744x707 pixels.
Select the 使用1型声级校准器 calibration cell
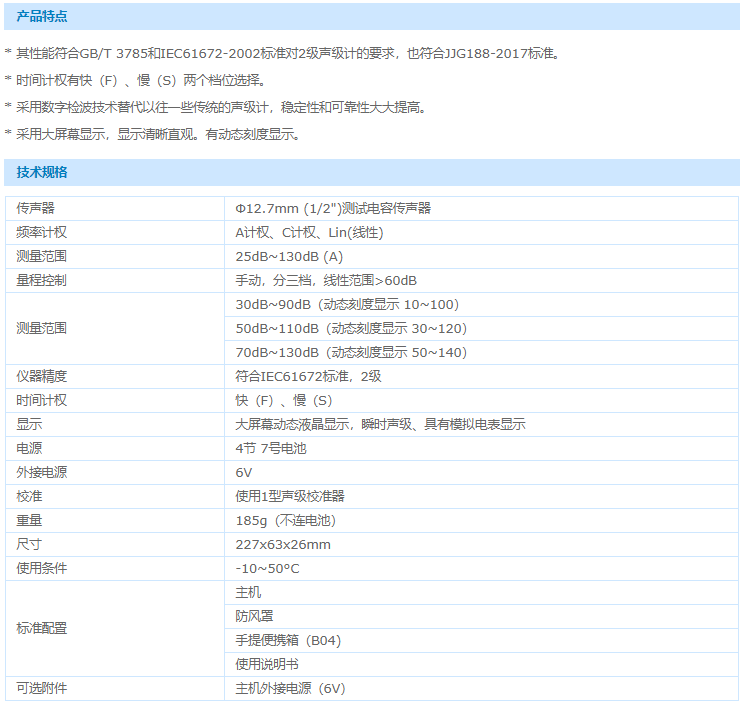(x=290, y=496)
